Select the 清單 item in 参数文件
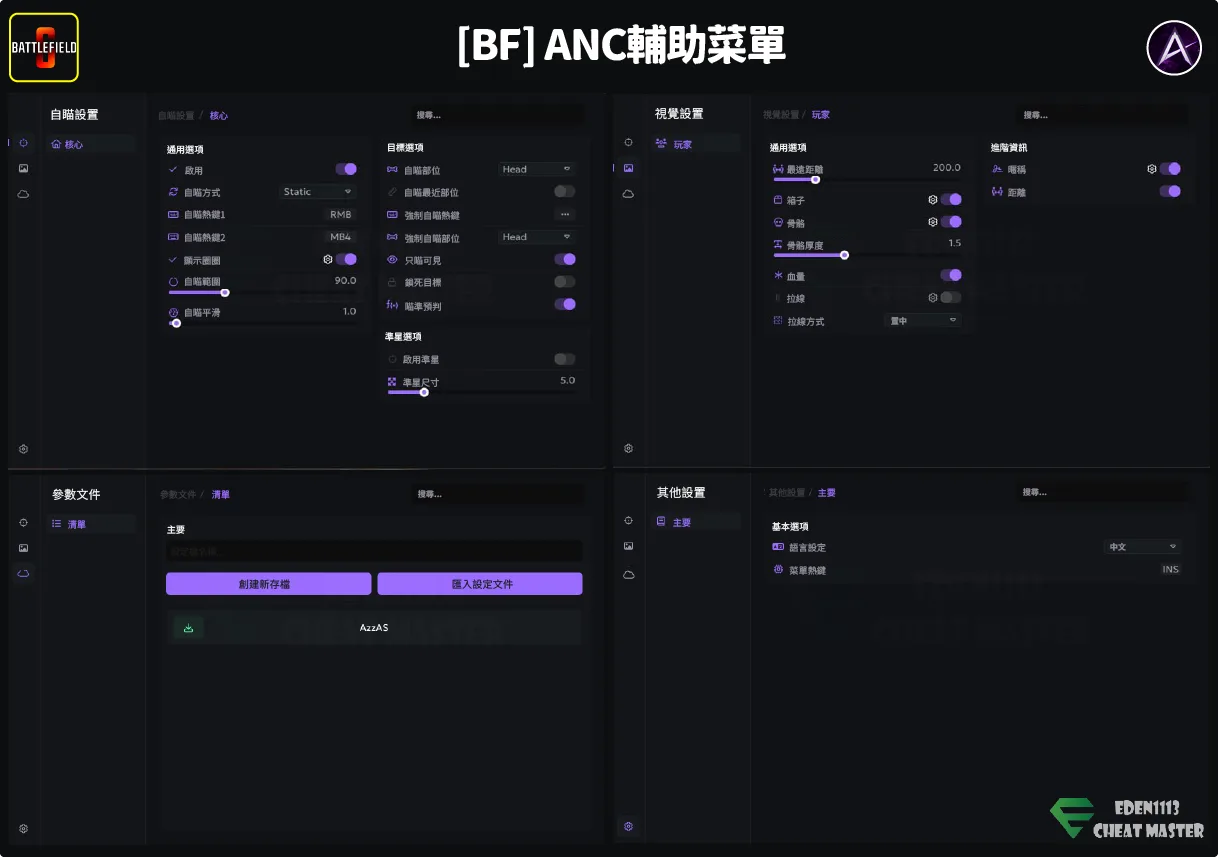 click(x=76, y=524)
